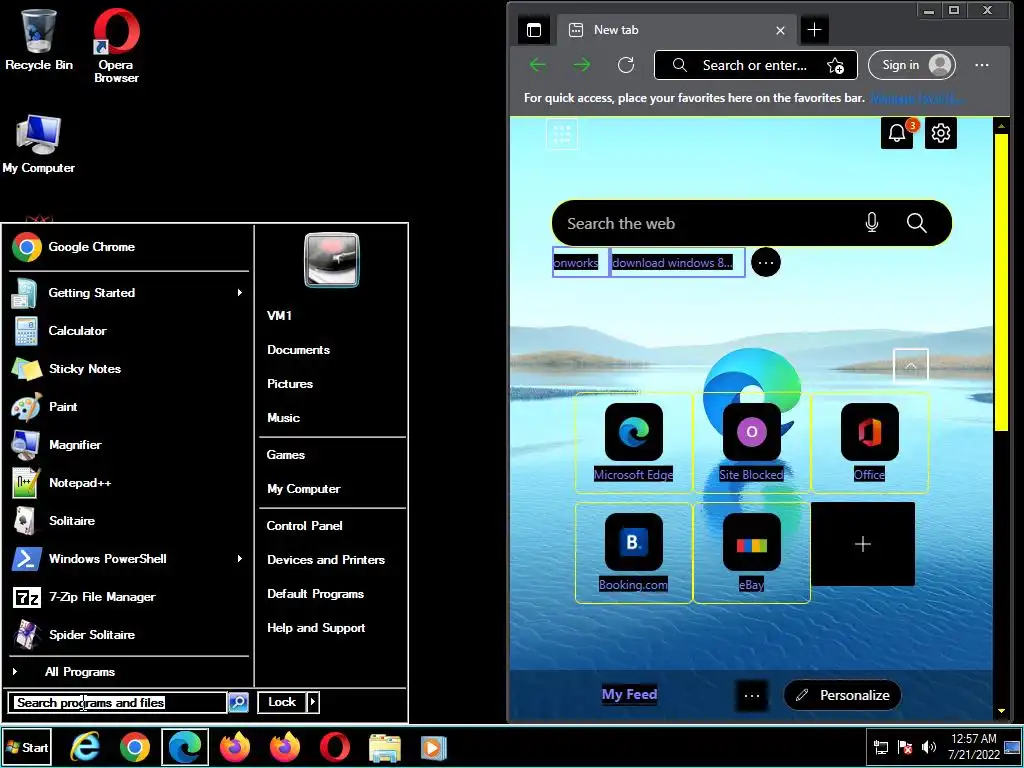This screenshot has width=1024, height=768.
Task: Select the 'download windows 8...' search suggestion
Action: tap(678, 263)
